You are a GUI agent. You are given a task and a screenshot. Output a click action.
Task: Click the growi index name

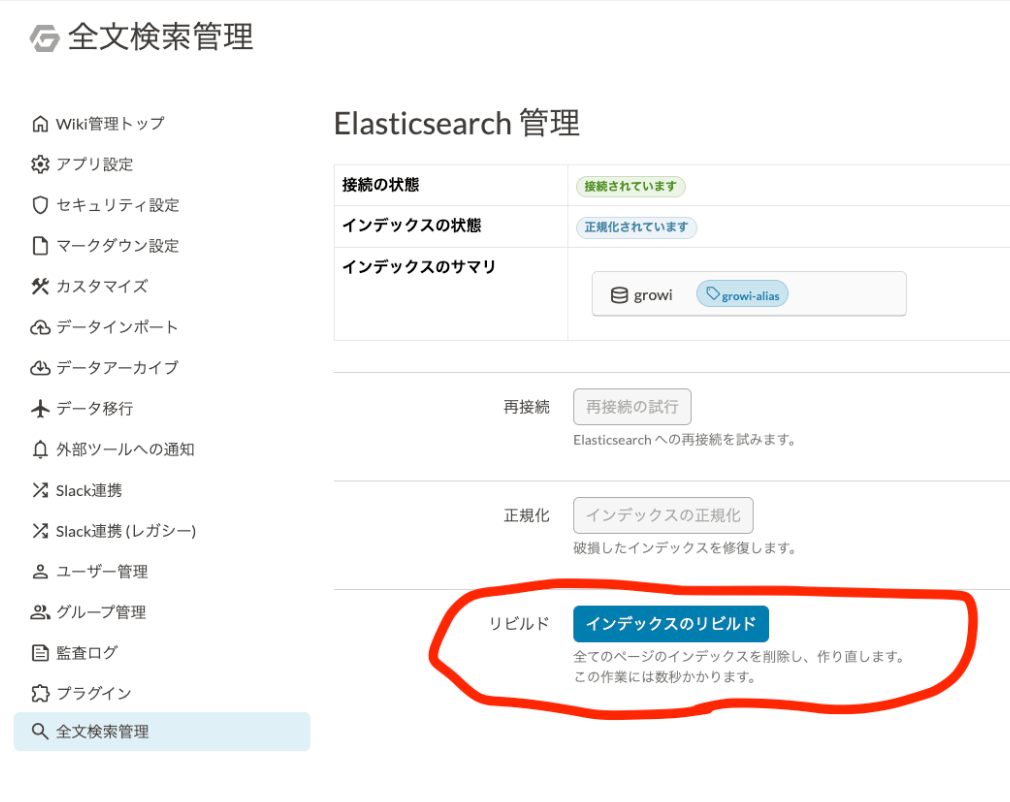point(653,295)
